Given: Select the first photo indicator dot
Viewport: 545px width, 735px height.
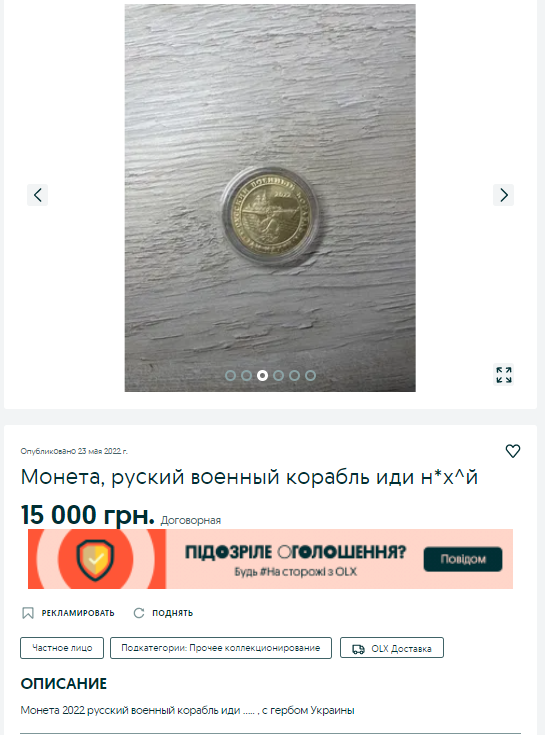Looking at the screenshot, I should click(x=230, y=375).
